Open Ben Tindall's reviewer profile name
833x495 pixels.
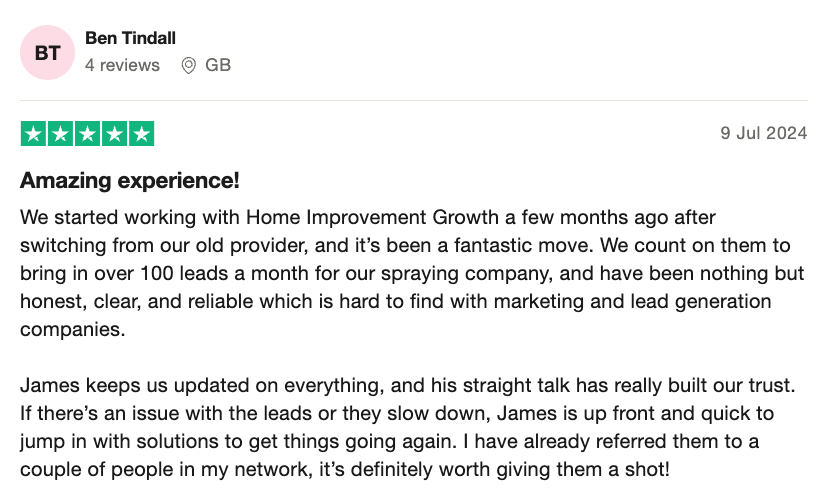(x=130, y=38)
